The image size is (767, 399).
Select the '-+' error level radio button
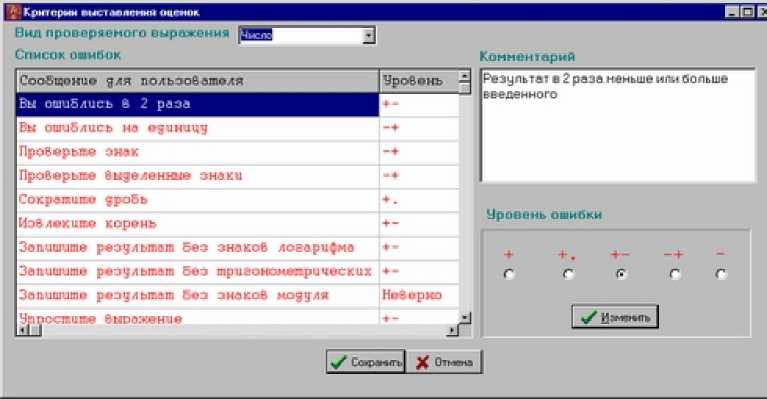tap(675, 274)
